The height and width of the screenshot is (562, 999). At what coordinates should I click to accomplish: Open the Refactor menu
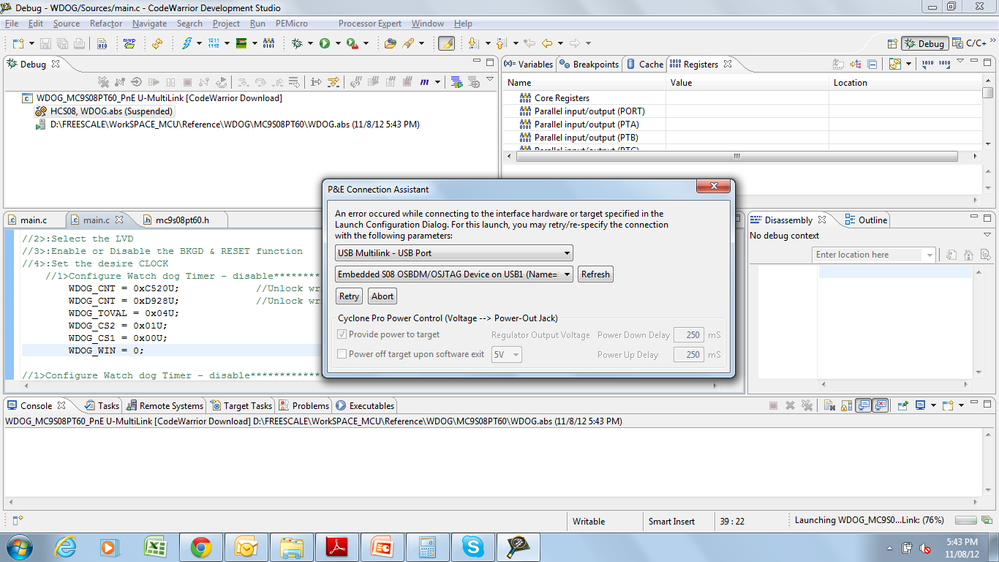[106, 24]
